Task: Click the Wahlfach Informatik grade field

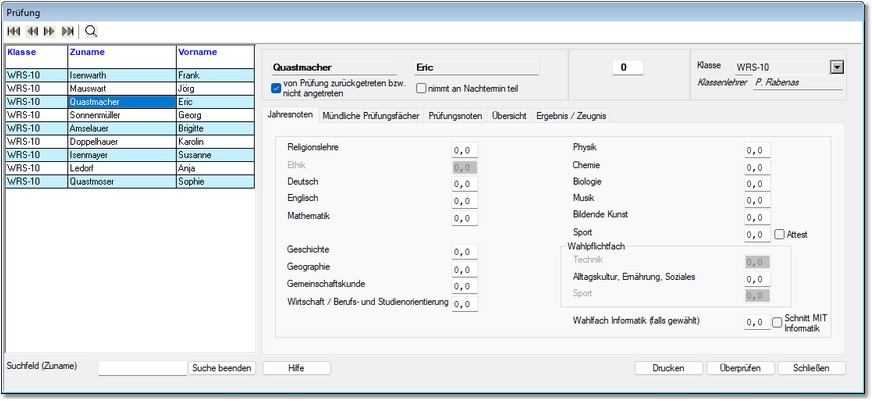Action: 757,323
